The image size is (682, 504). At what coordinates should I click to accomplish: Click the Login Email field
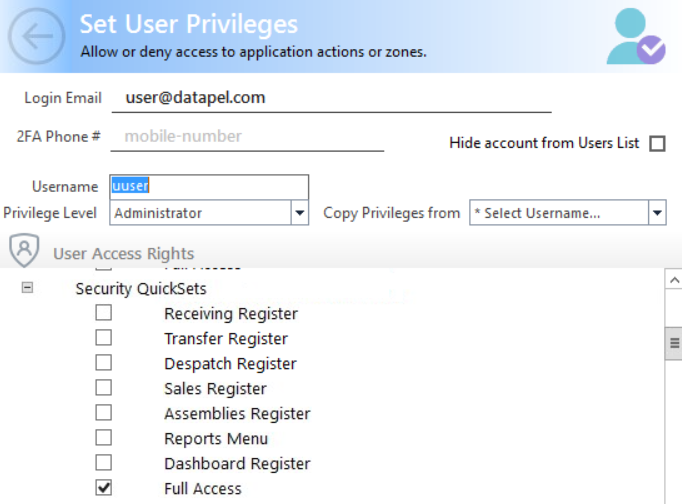(331, 98)
